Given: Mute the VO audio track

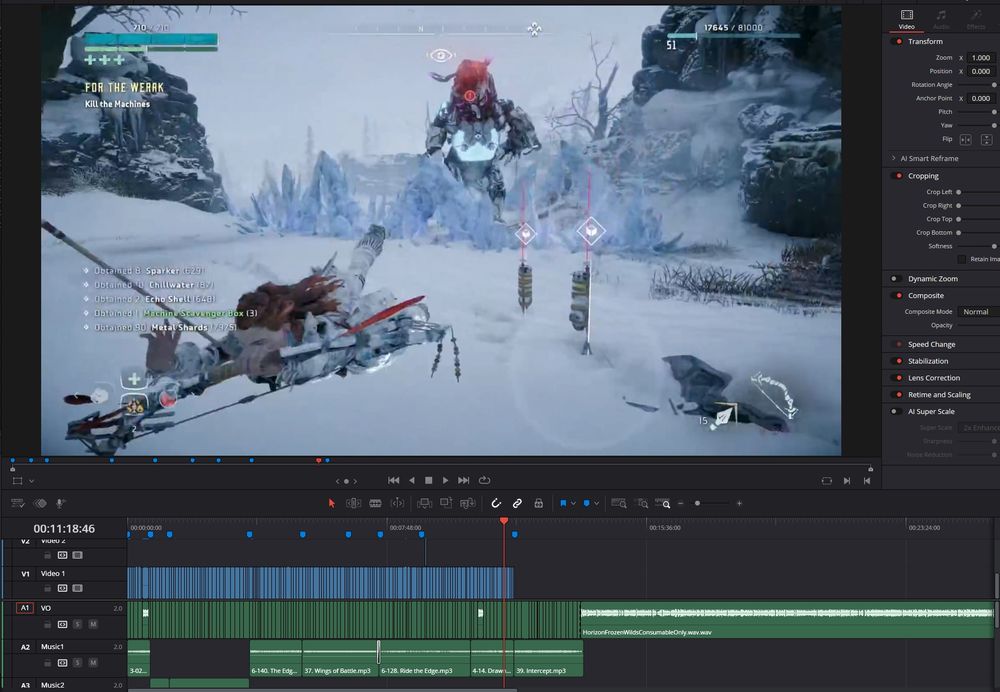Looking at the screenshot, I should pos(93,624).
